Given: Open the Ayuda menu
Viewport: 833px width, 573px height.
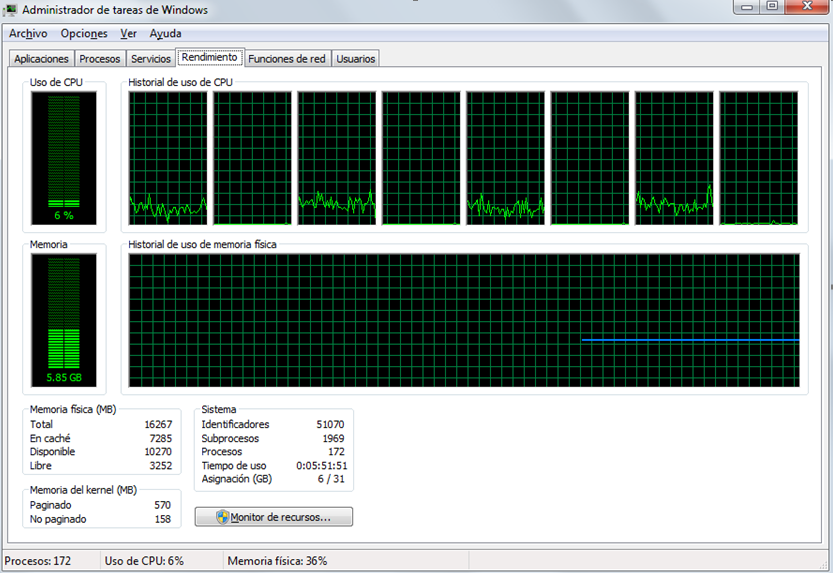Looking at the screenshot, I should pos(165,33).
